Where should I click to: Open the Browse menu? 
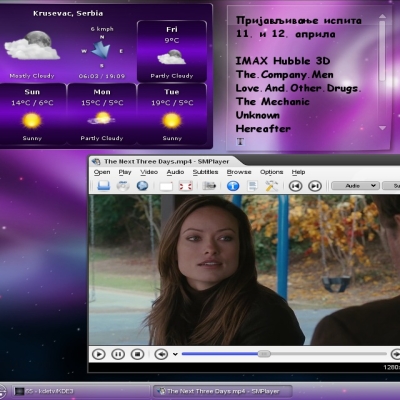pyautogui.click(x=239, y=172)
